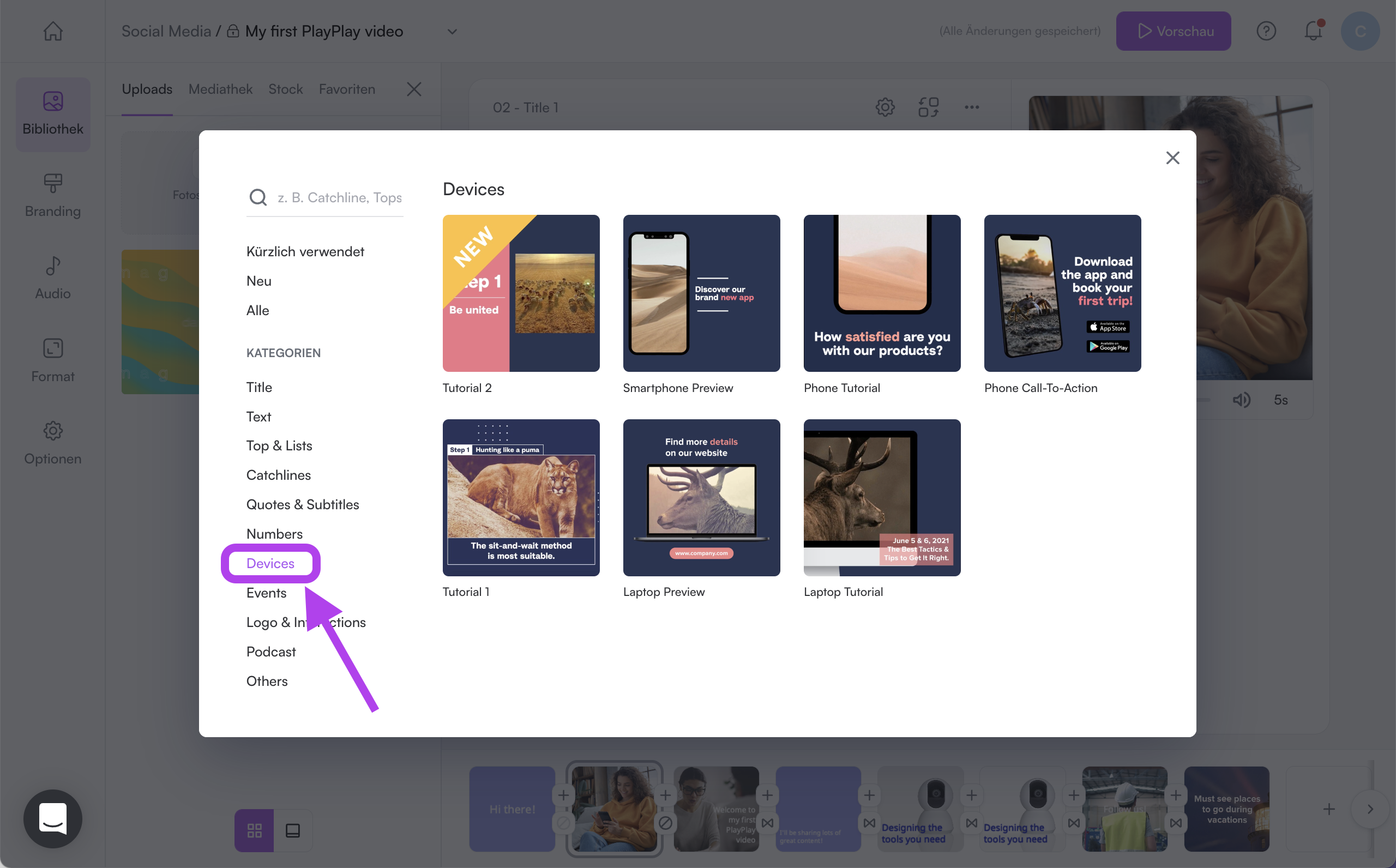1396x868 pixels.
Task: Pick the Tutorial 2 template
Action: [521, 293]
